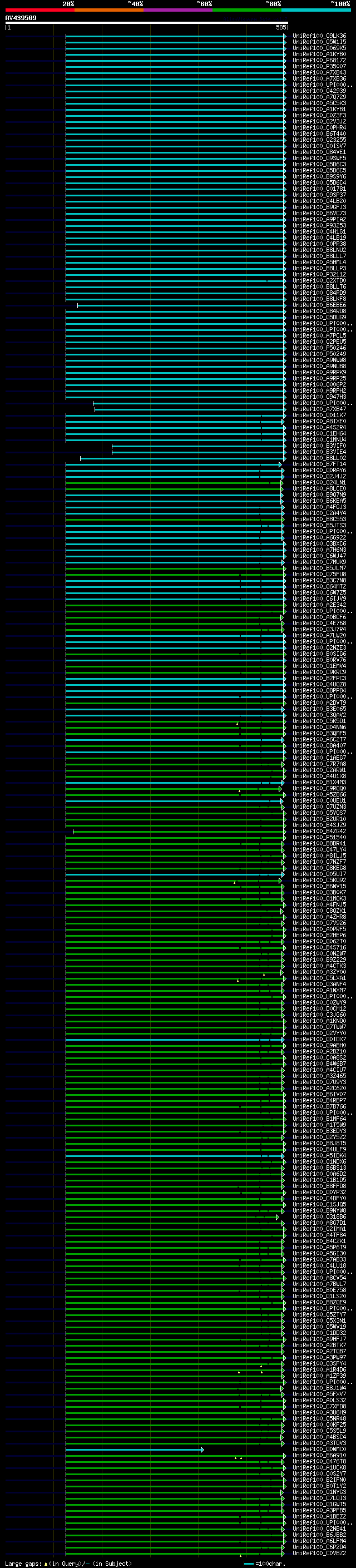Click hit label UniRef100_Q0RAY6
The height and width of the screenshot is (1568, 356).
pyautogui.click(x=319, y=470)
